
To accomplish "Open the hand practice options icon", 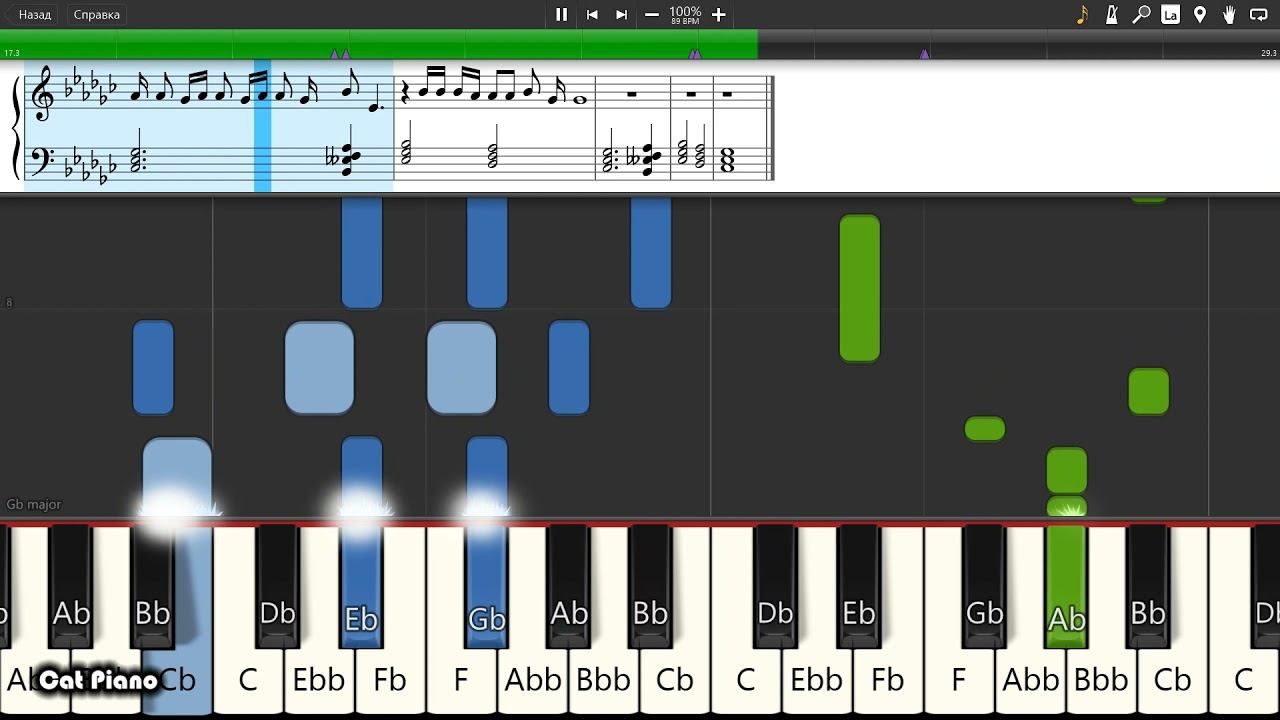I will (x=1230, y=14).
